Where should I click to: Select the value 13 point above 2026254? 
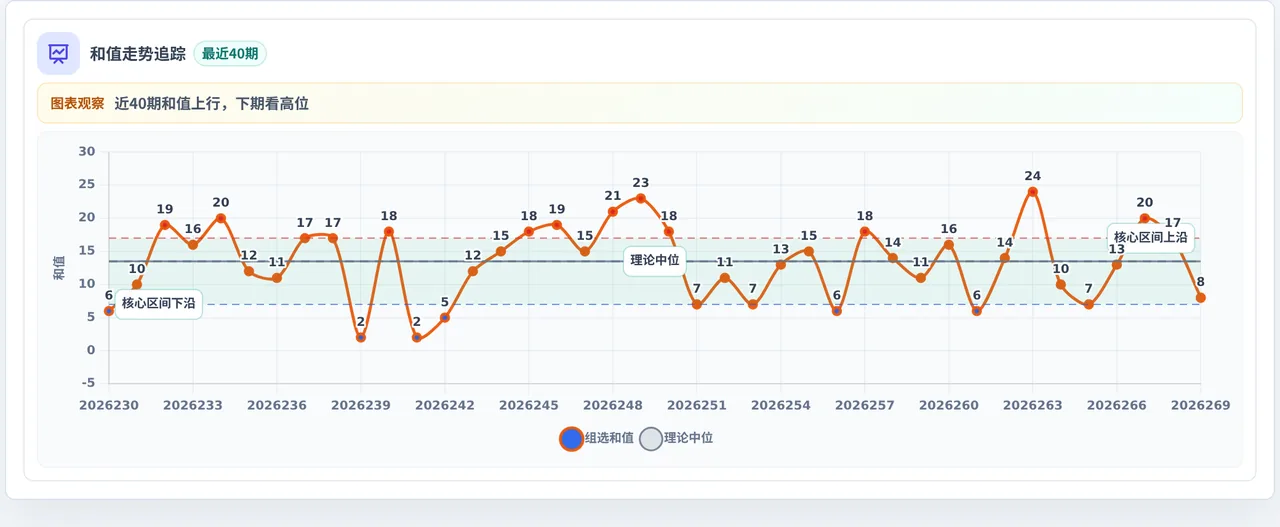click(781, 265)
